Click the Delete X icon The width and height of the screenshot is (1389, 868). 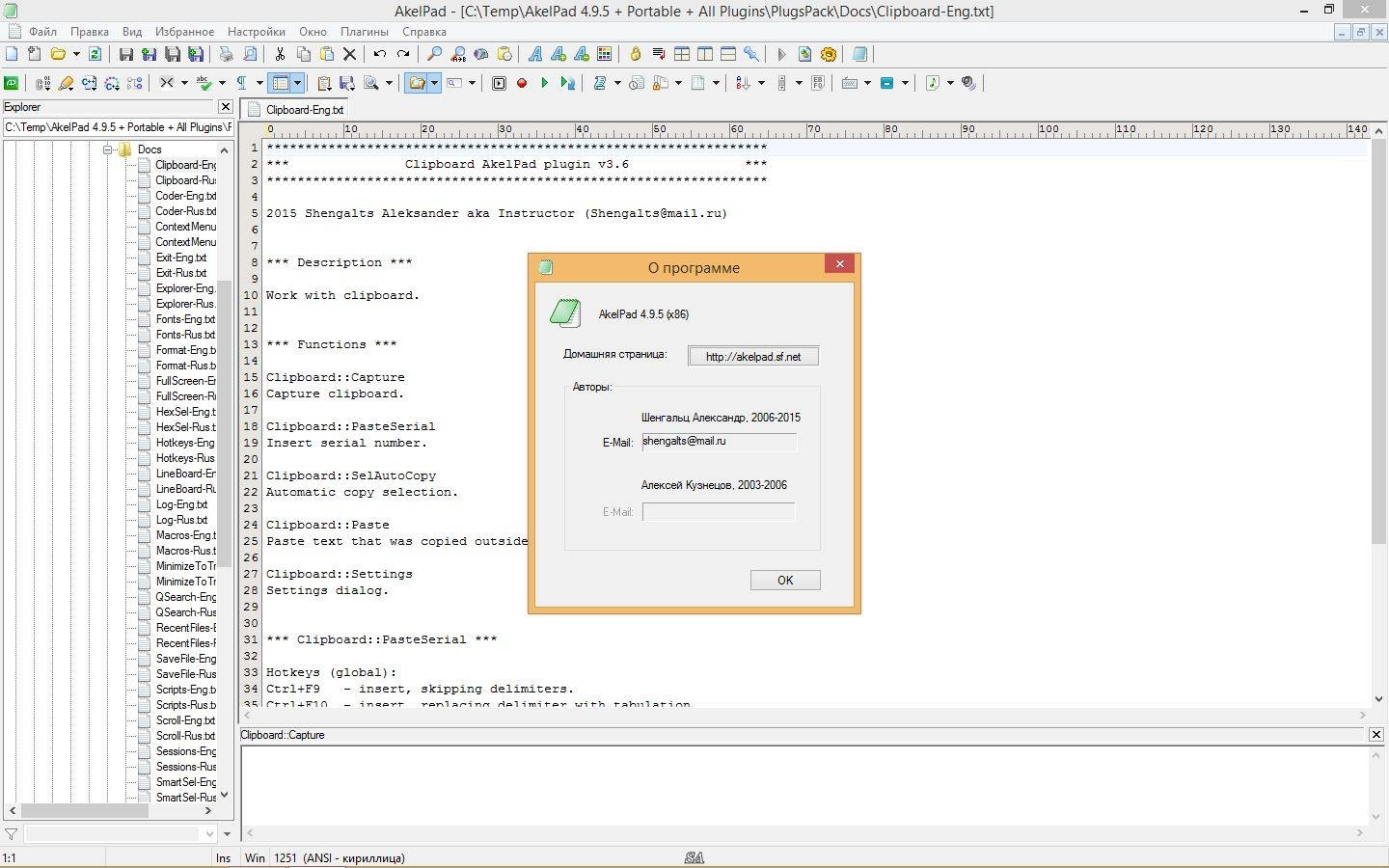click(350, 54)
